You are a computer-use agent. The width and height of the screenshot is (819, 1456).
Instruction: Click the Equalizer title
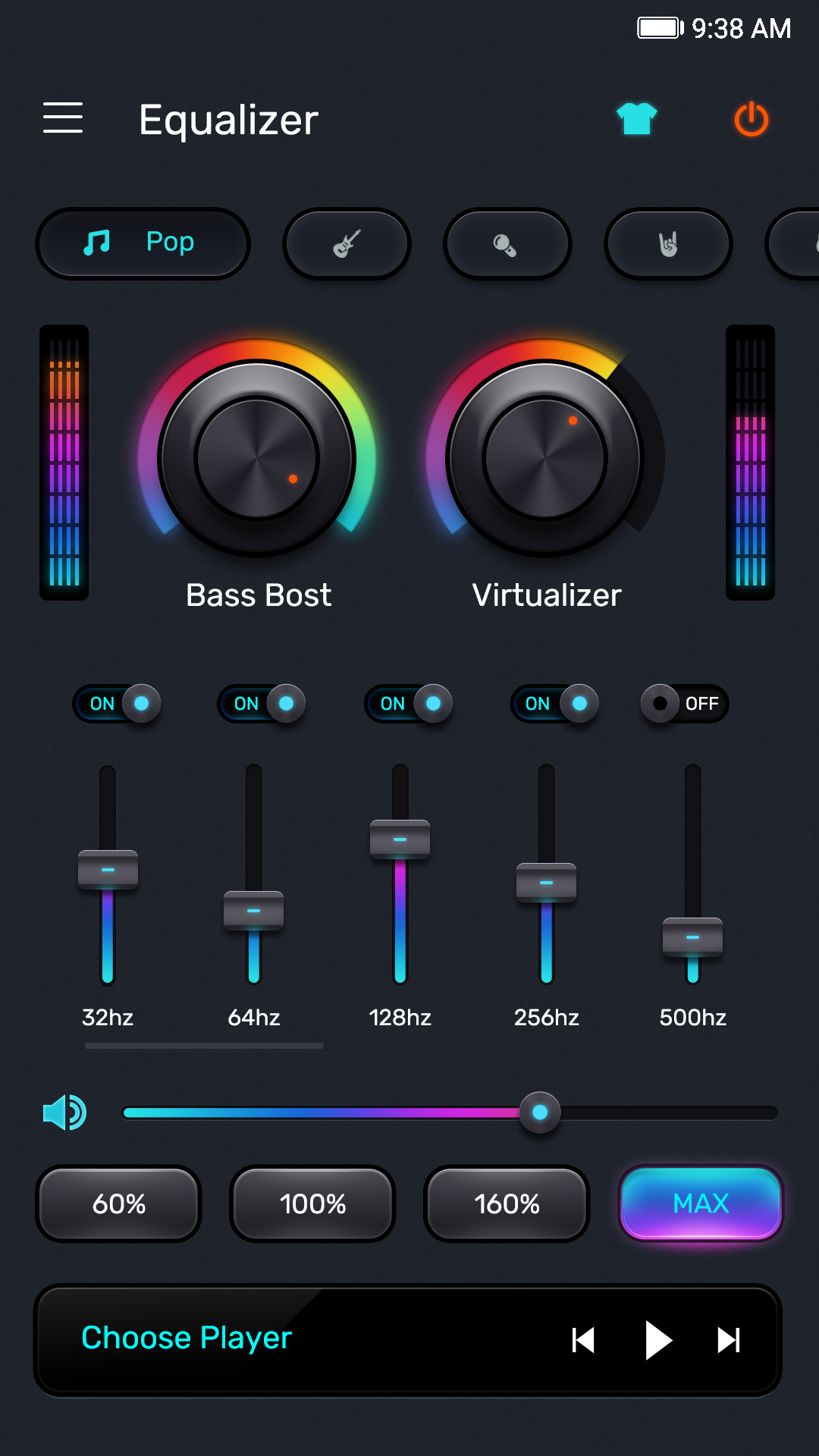tap(229, 120)
